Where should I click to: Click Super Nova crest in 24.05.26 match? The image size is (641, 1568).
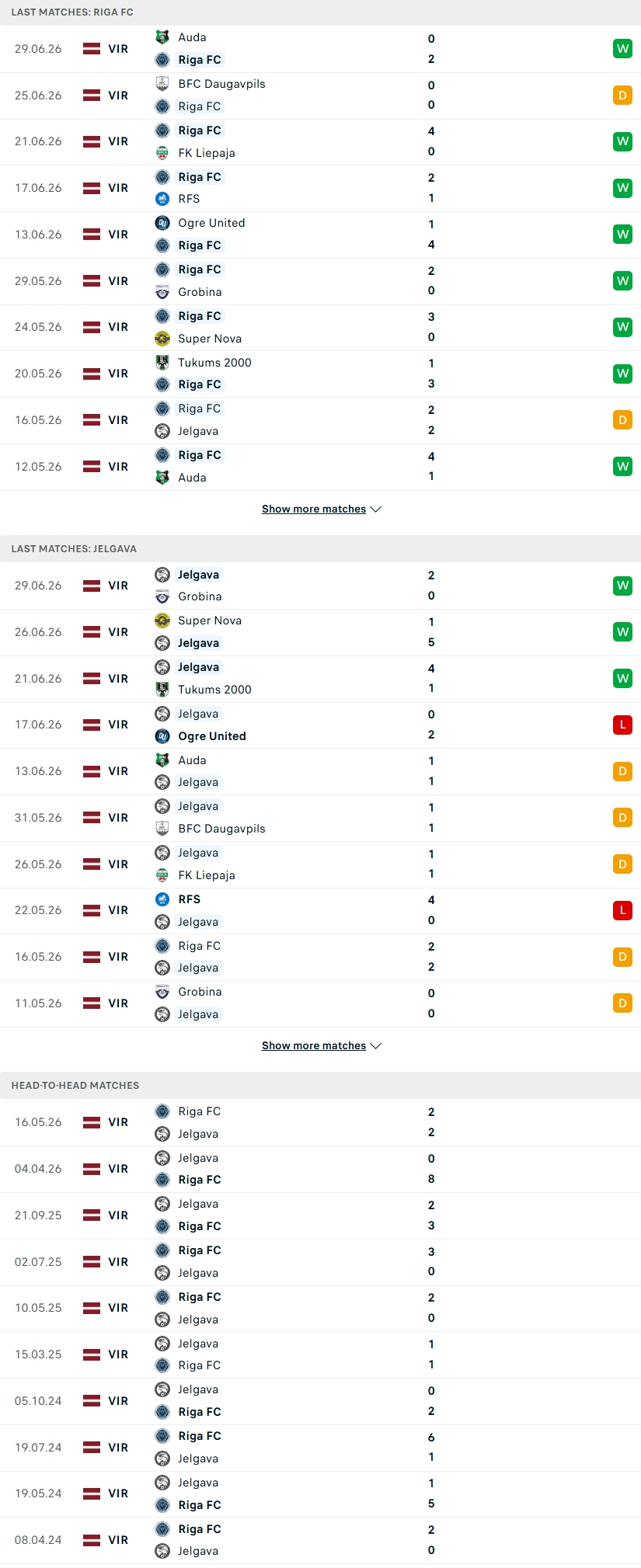(162, 339)
